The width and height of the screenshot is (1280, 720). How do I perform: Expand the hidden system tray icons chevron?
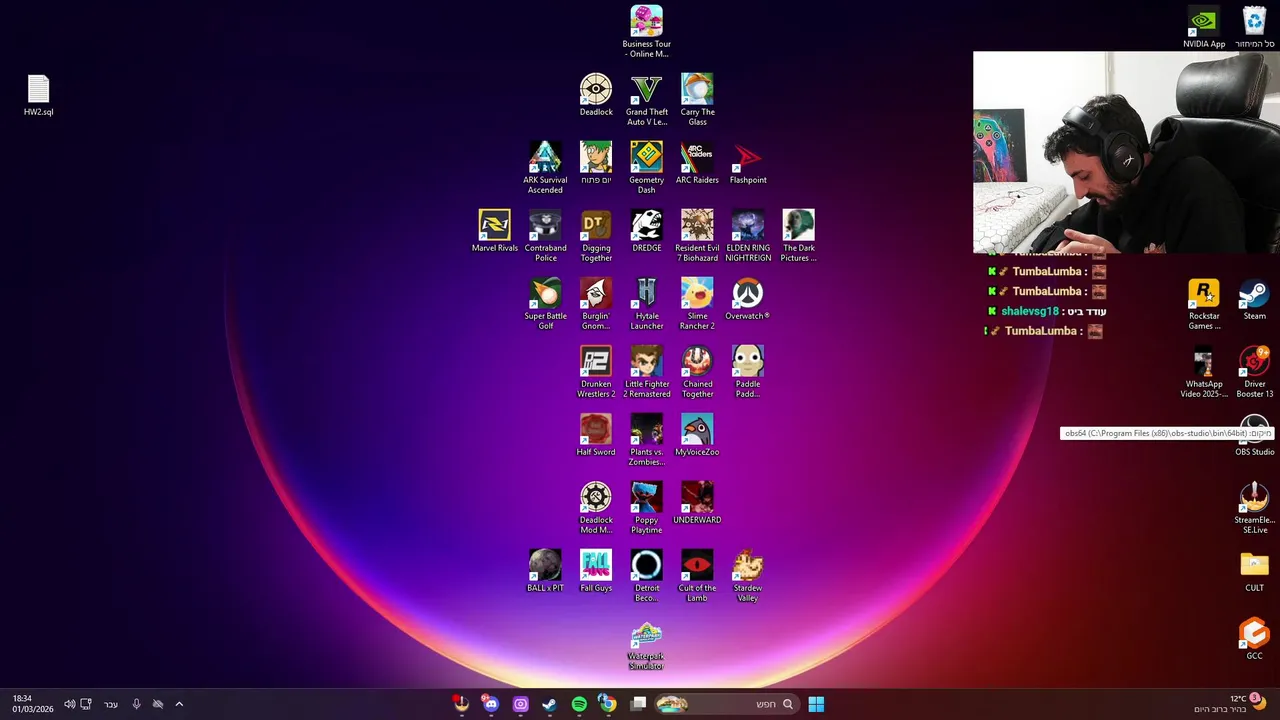click(x=179, y=704)
